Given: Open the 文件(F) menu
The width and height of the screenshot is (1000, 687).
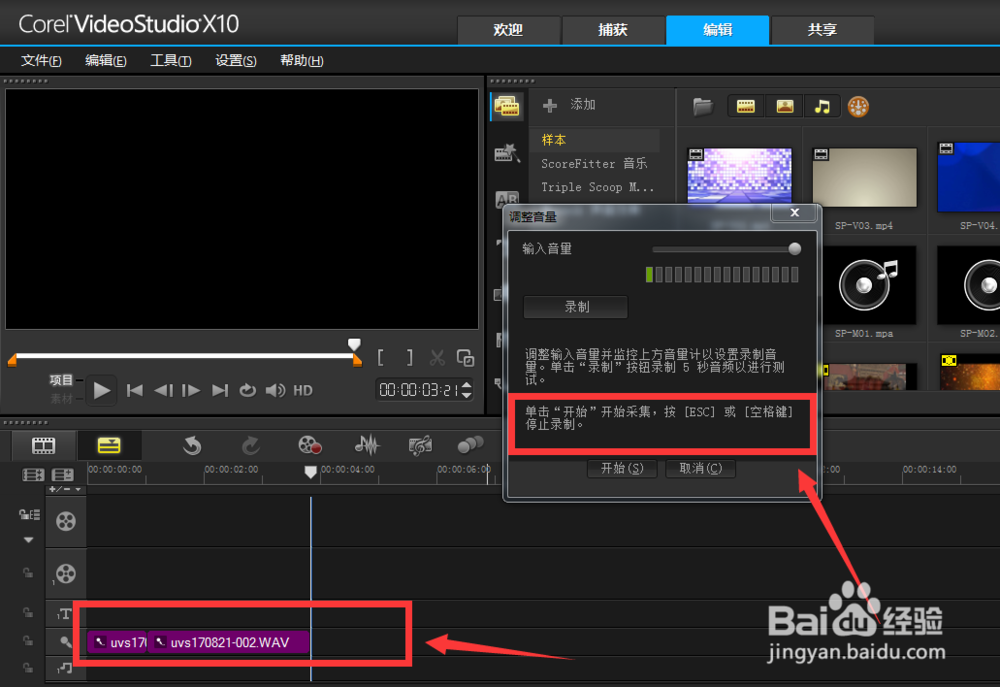Looking at the screenshot, I should pyautogui.click(x=41, y=61).
